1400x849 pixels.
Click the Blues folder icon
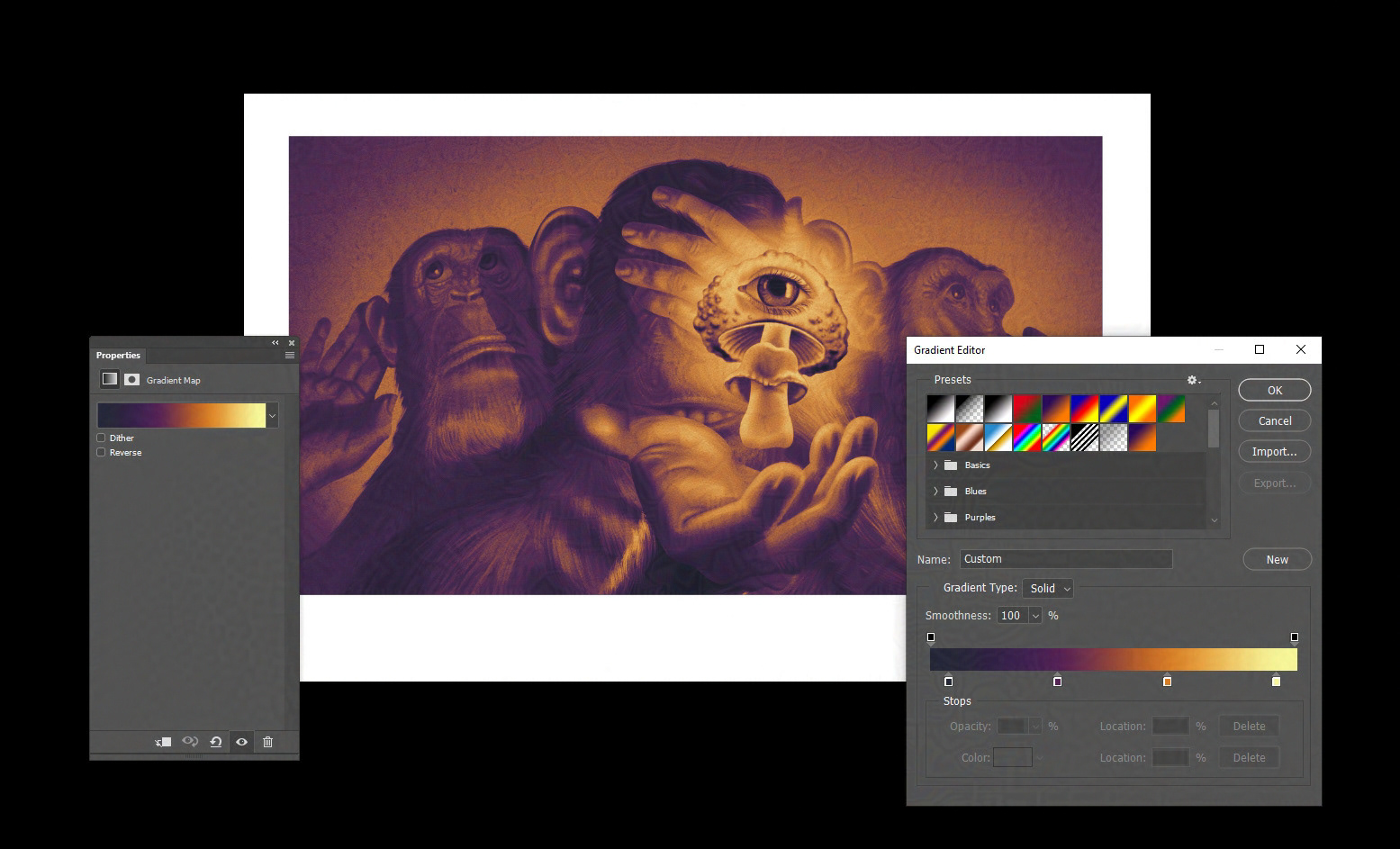pyautogui.click(x=951, y=492)
